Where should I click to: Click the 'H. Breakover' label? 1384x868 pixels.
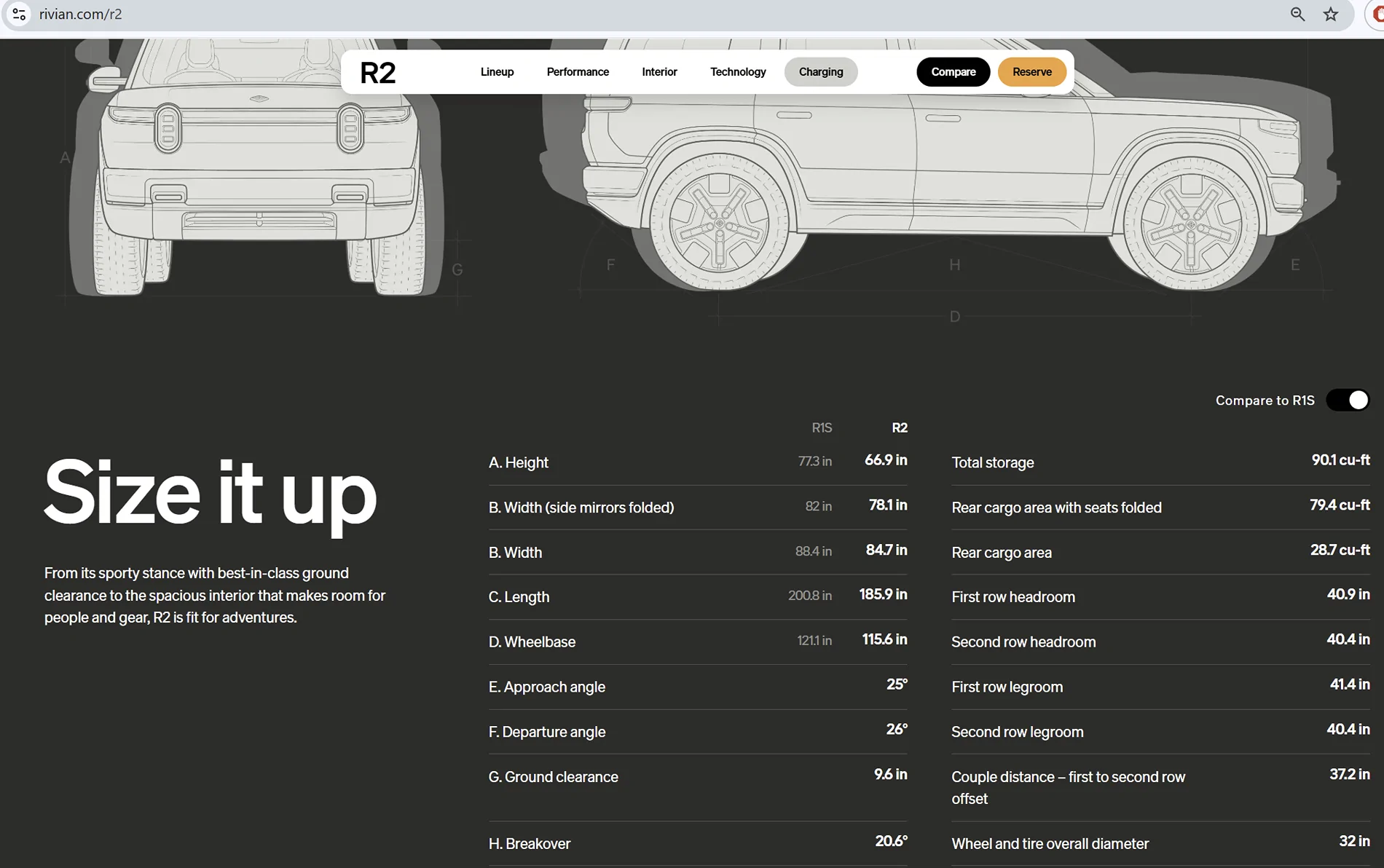click(x=530, y=844)
